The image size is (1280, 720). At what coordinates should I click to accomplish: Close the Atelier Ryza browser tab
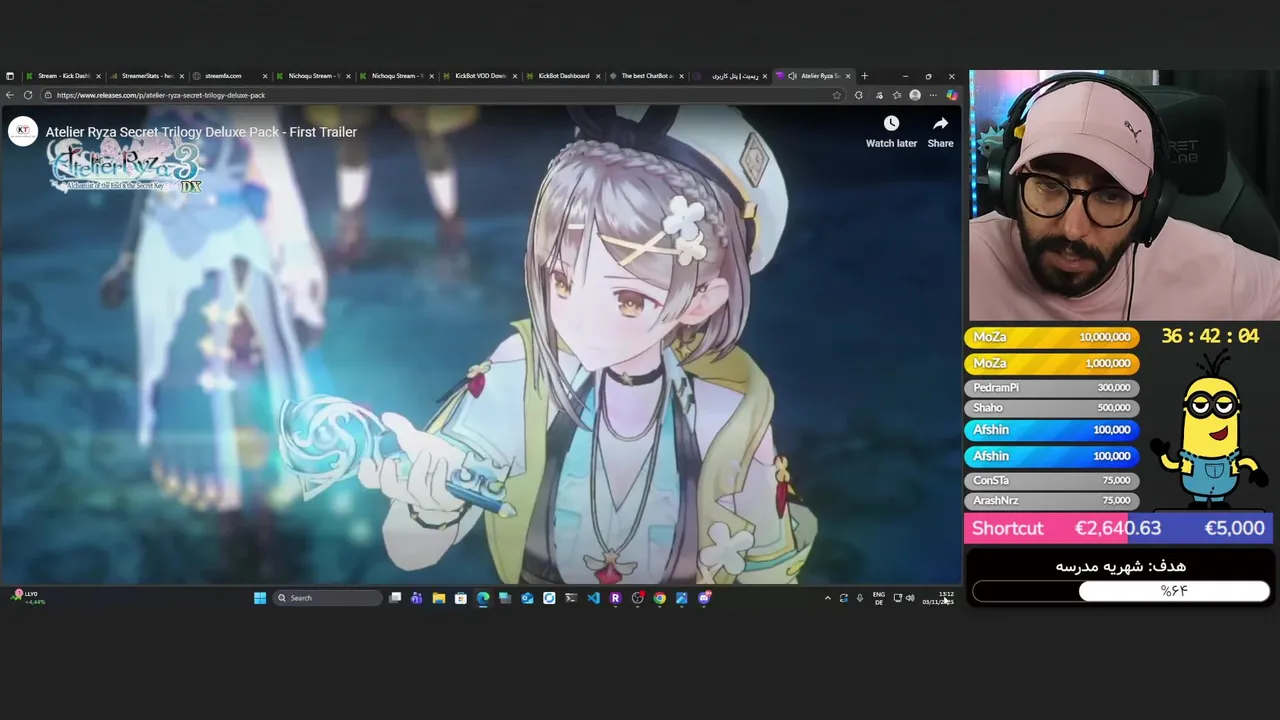click(848, 76)
